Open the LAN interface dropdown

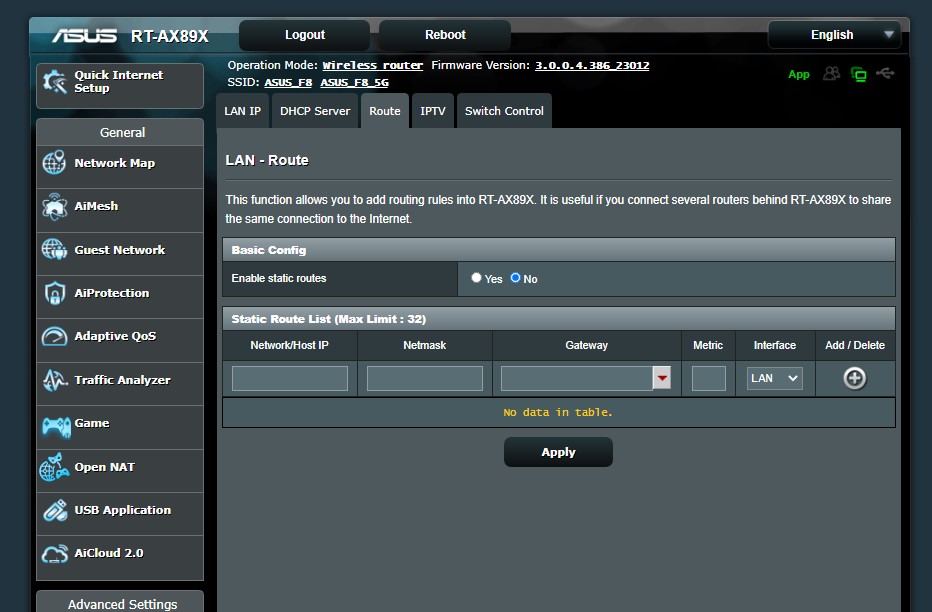pos(774,378)
